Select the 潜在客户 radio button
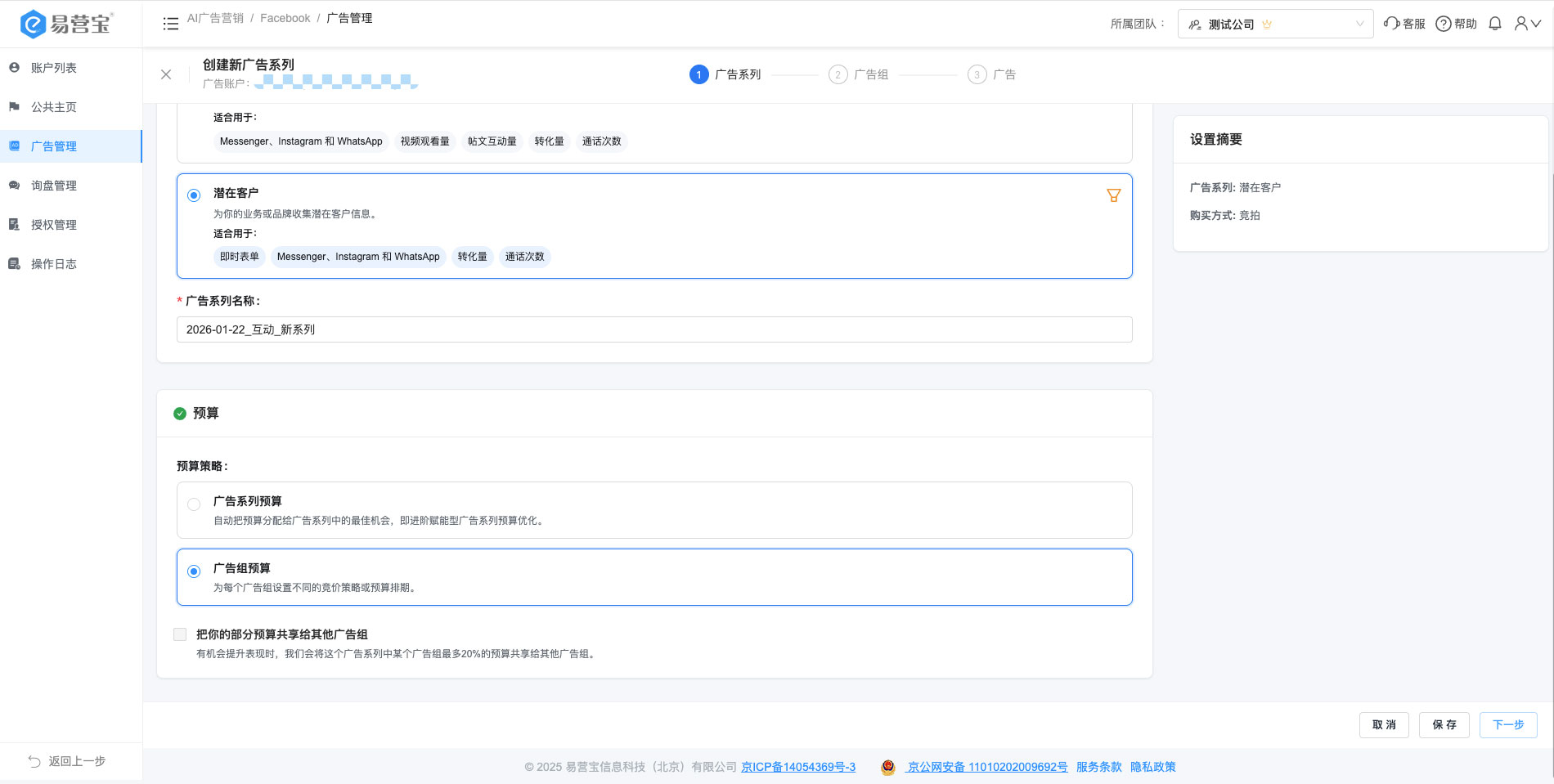The image size is (1554, 784). (x=194, y=195)
